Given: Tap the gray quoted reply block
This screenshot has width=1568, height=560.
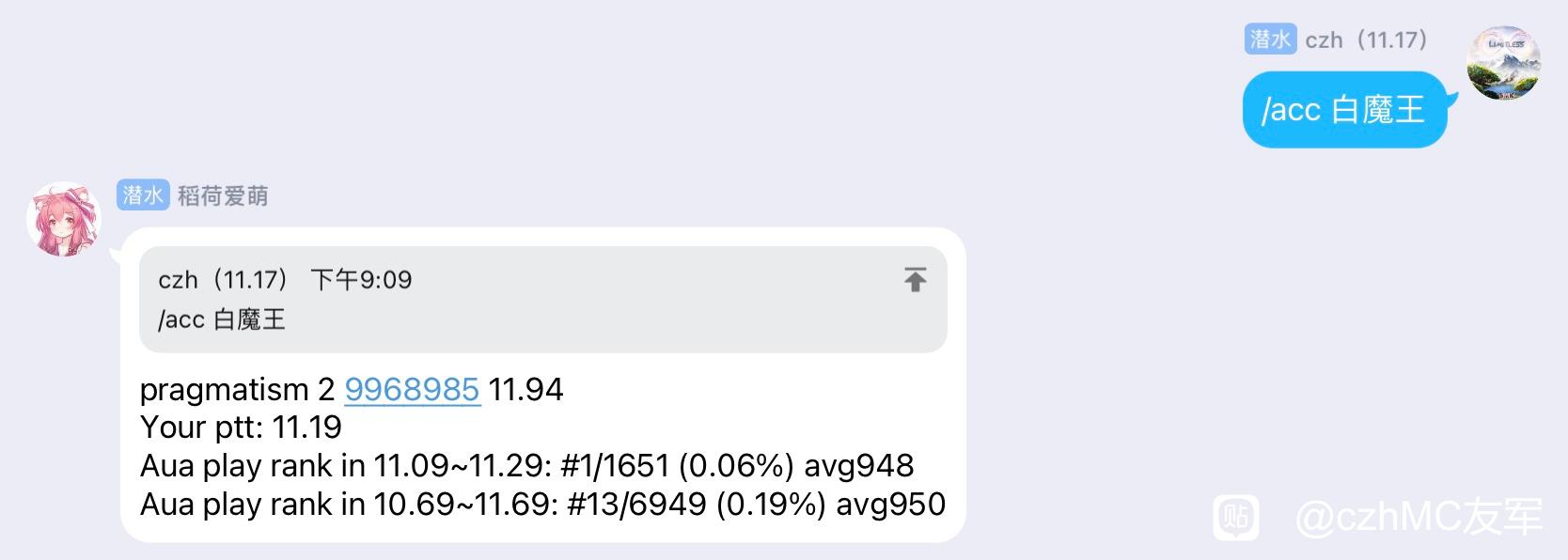Looking at the screenshot, I should [x=543, y=300].
